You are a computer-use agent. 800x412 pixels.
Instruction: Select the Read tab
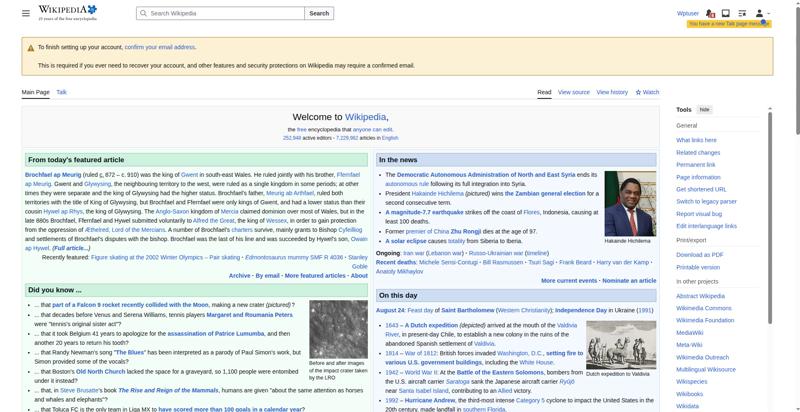tap(544, 92)
